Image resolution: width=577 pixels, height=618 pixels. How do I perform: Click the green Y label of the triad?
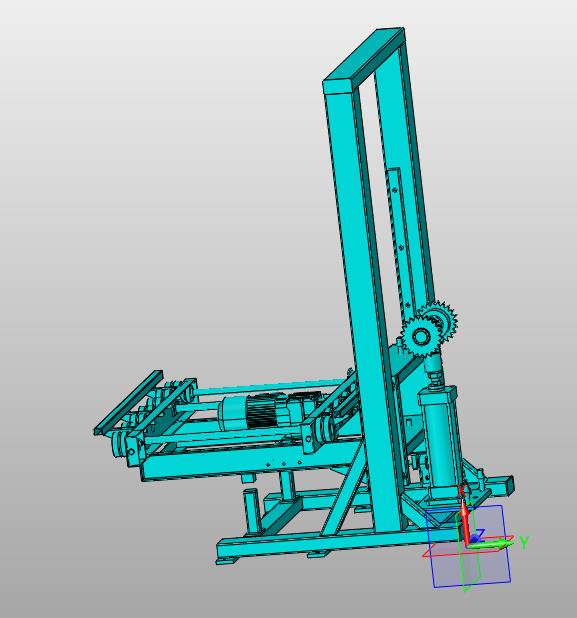[523, 543]
